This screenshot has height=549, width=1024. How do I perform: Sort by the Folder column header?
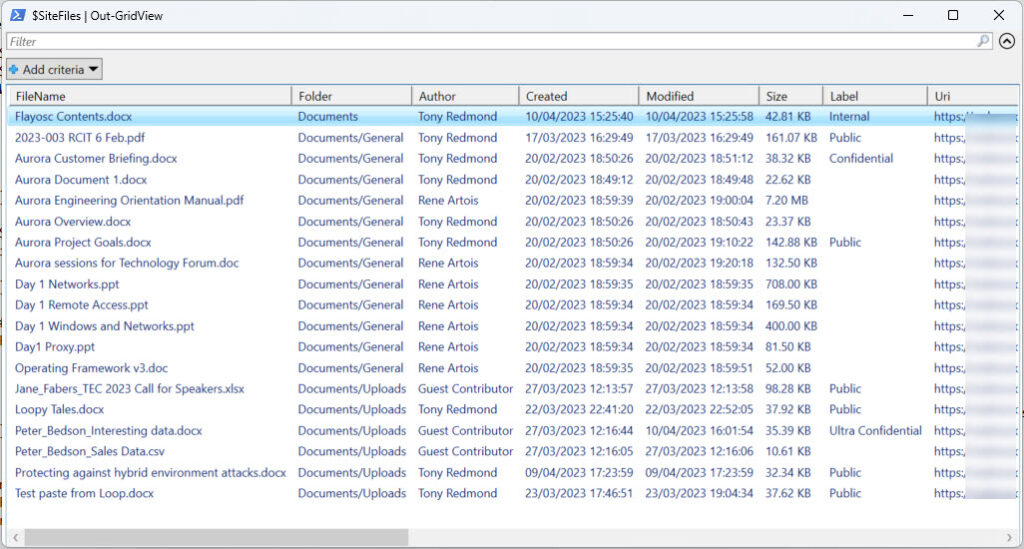352,96
